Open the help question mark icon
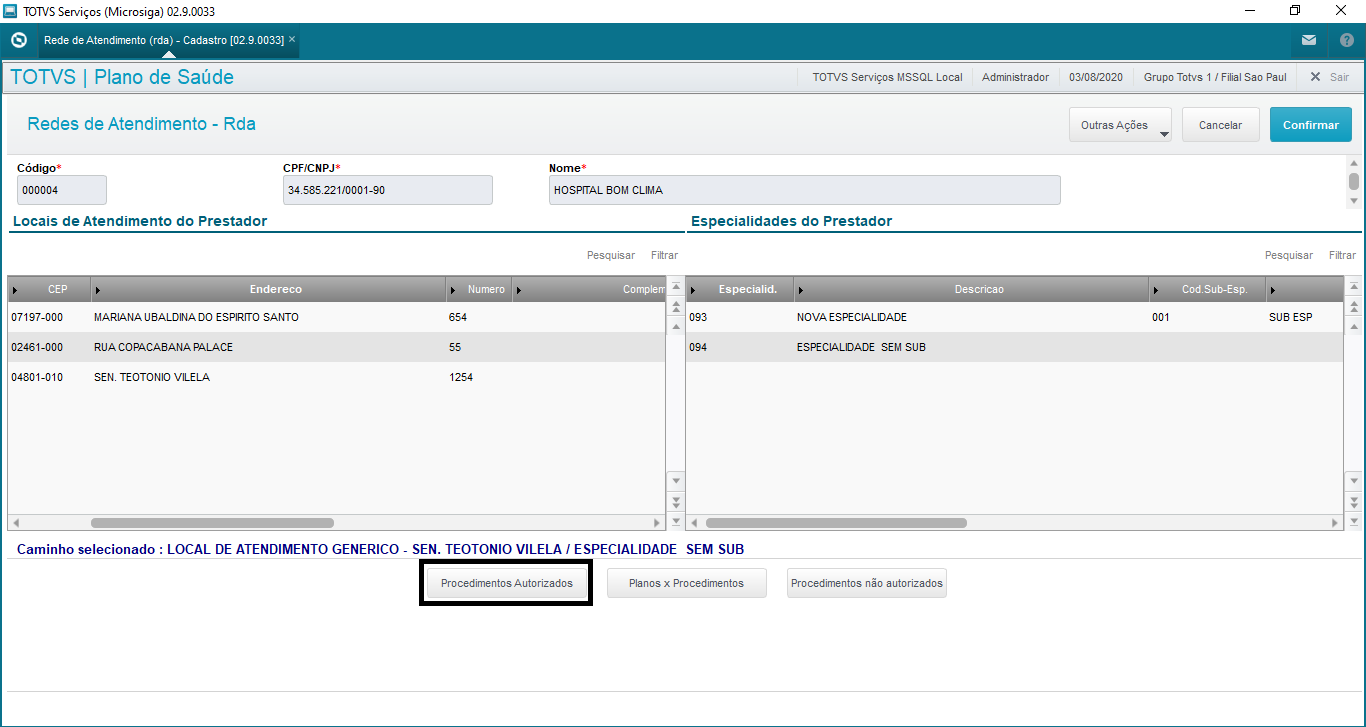The height and width of the screenshot is (727, 1366). pyautogui.click(x=1346, y=41)
